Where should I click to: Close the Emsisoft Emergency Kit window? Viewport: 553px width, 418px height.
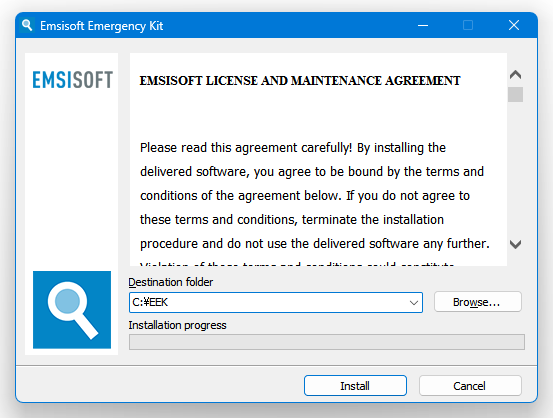[x=514, y=25]
